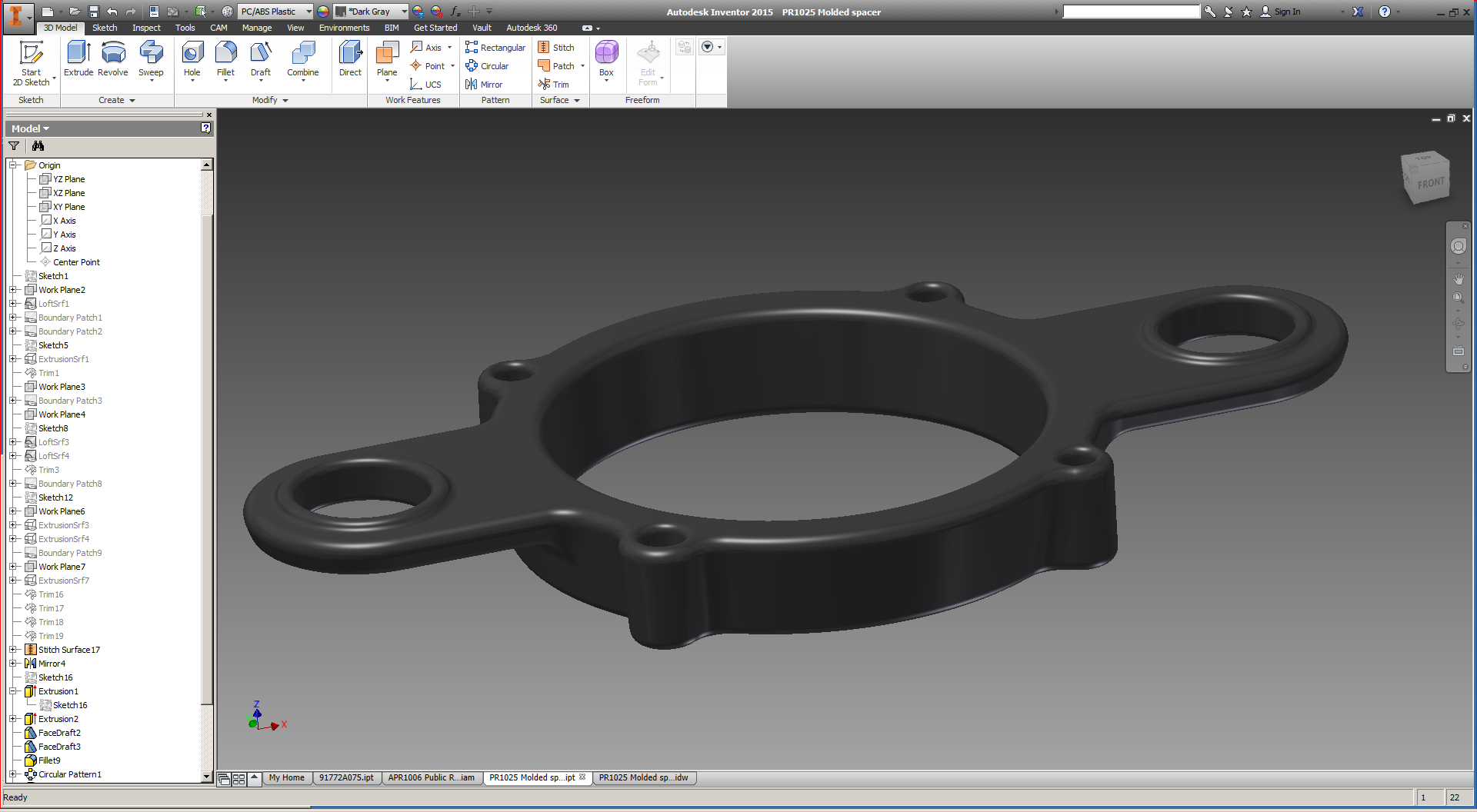This screenshot has height=812, width=1477.
Task: Select Sketch1 in the browser
Action: (53, 276)
